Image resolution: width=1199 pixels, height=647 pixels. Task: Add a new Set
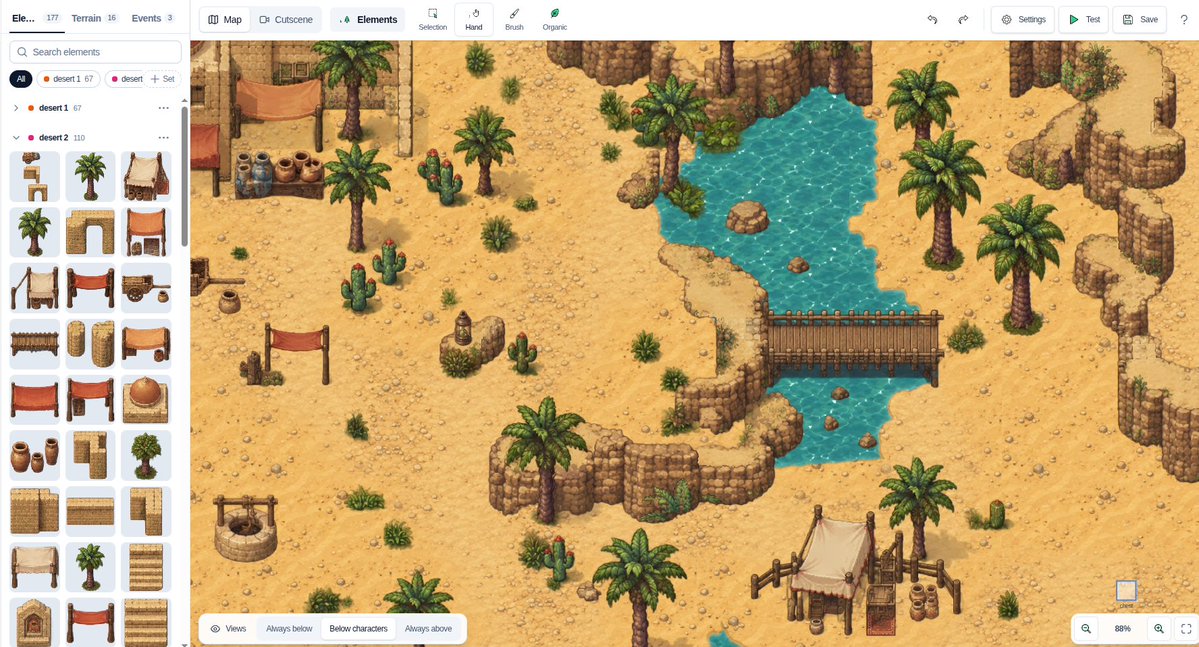click(163, 79)
